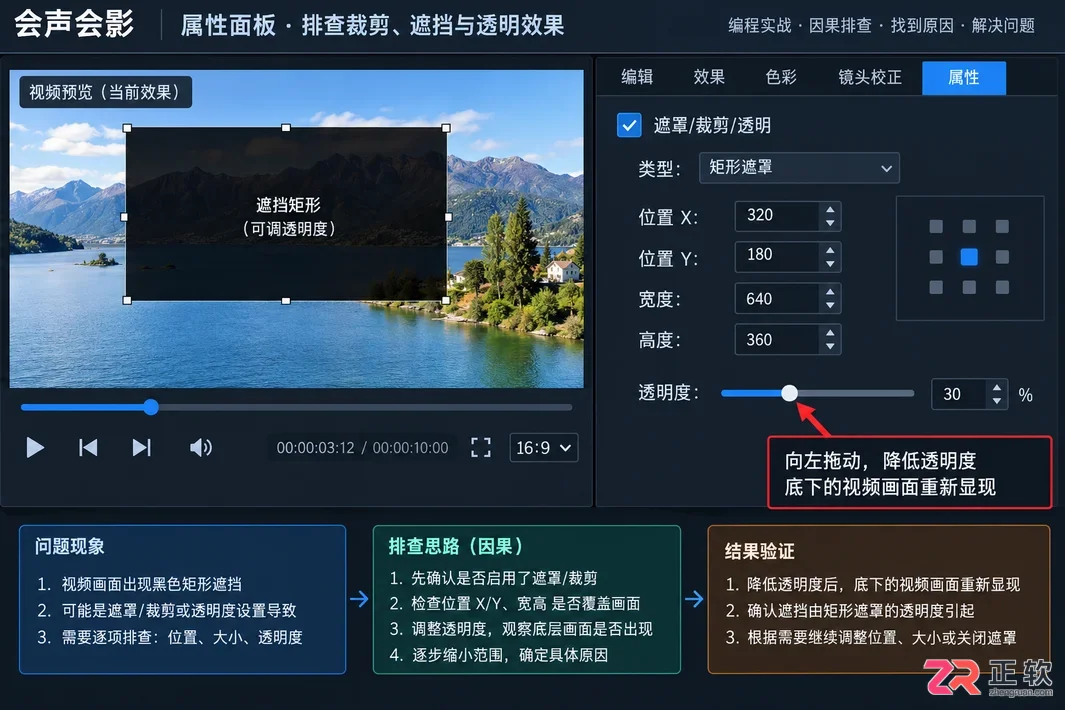
Task: Select the bottom-center anchor point
Action: click(x=969, y=287)
